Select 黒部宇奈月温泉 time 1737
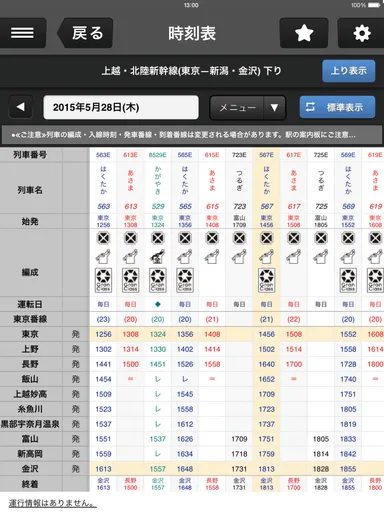The image size is (384, 512). [x=266, y=424]
